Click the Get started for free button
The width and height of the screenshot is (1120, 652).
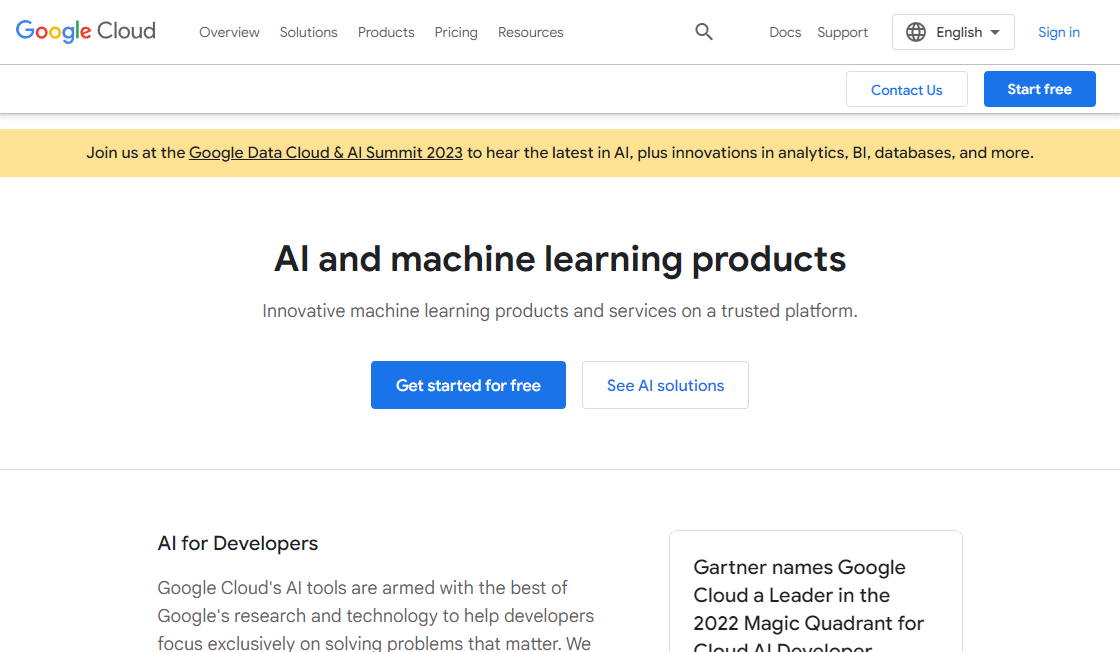click(468, 385)
